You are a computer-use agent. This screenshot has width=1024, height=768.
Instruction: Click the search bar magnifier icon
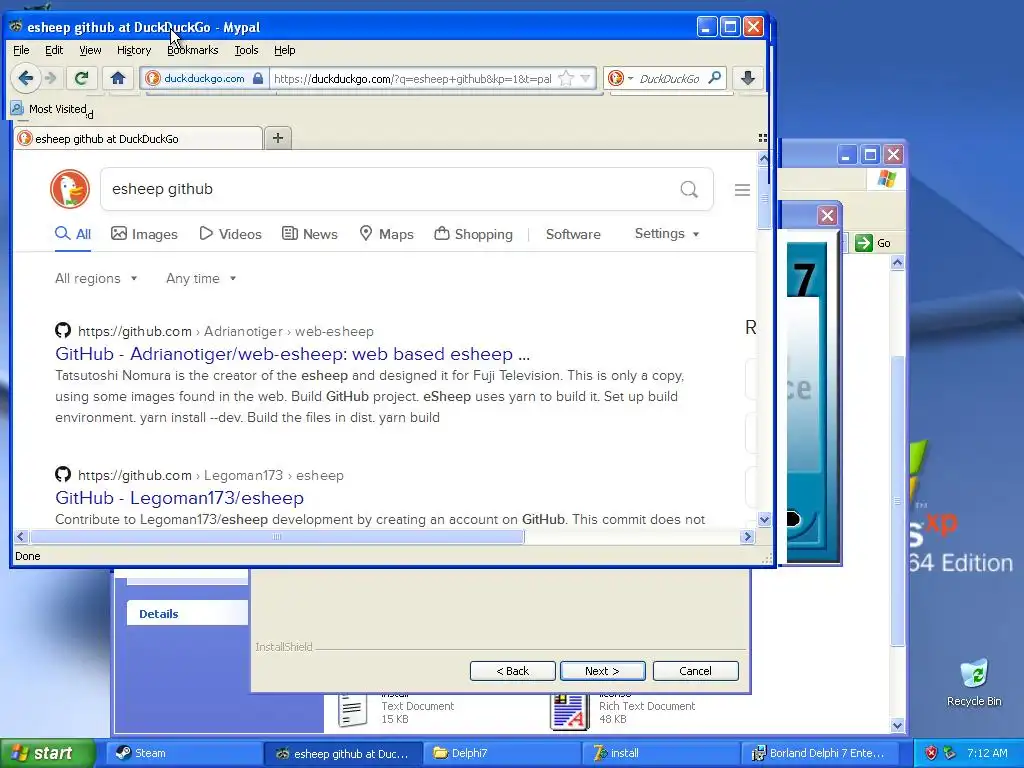pos(715,78)
